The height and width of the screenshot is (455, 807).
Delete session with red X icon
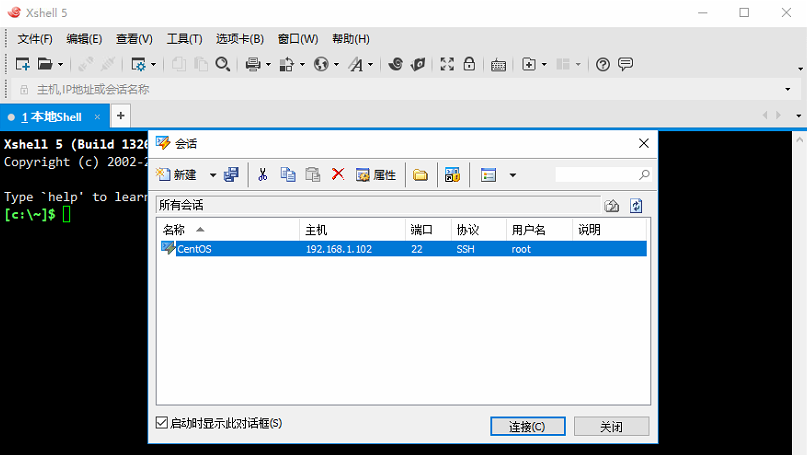(x=338, y=174)
